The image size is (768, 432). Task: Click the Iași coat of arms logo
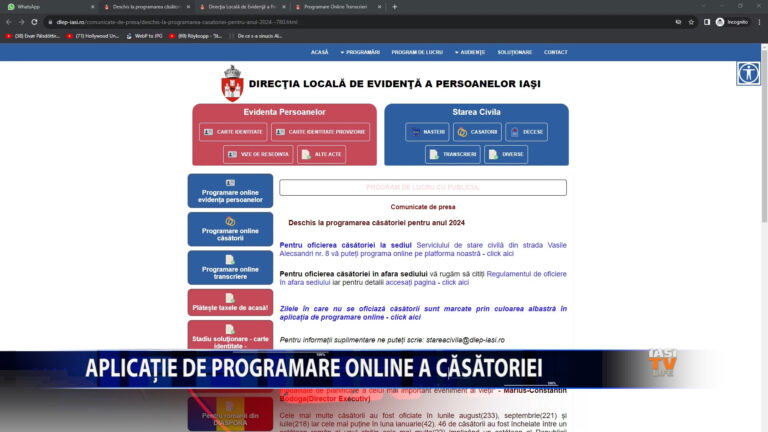(232, 83)
